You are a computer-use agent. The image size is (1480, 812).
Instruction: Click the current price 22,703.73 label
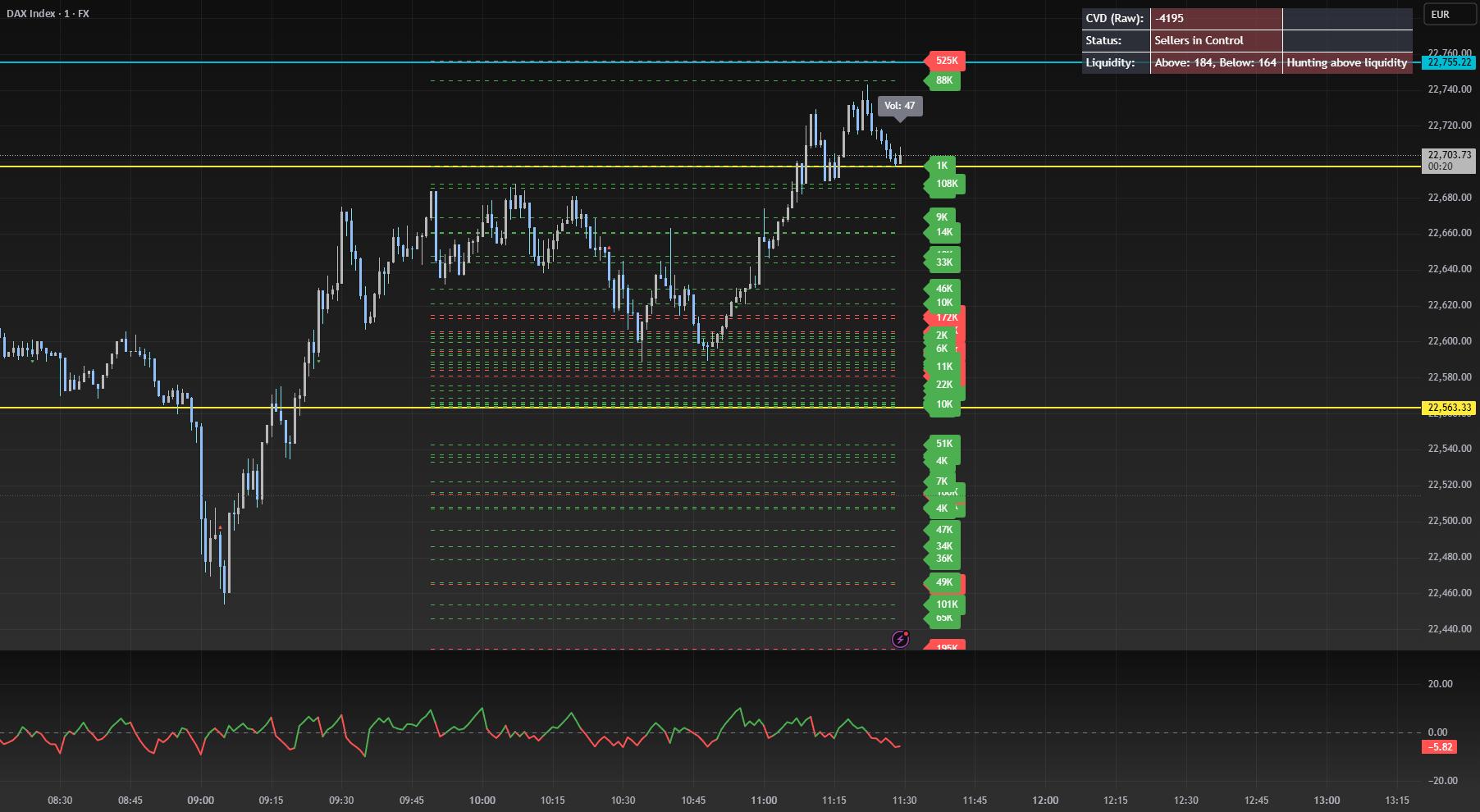pos(1449,155)
